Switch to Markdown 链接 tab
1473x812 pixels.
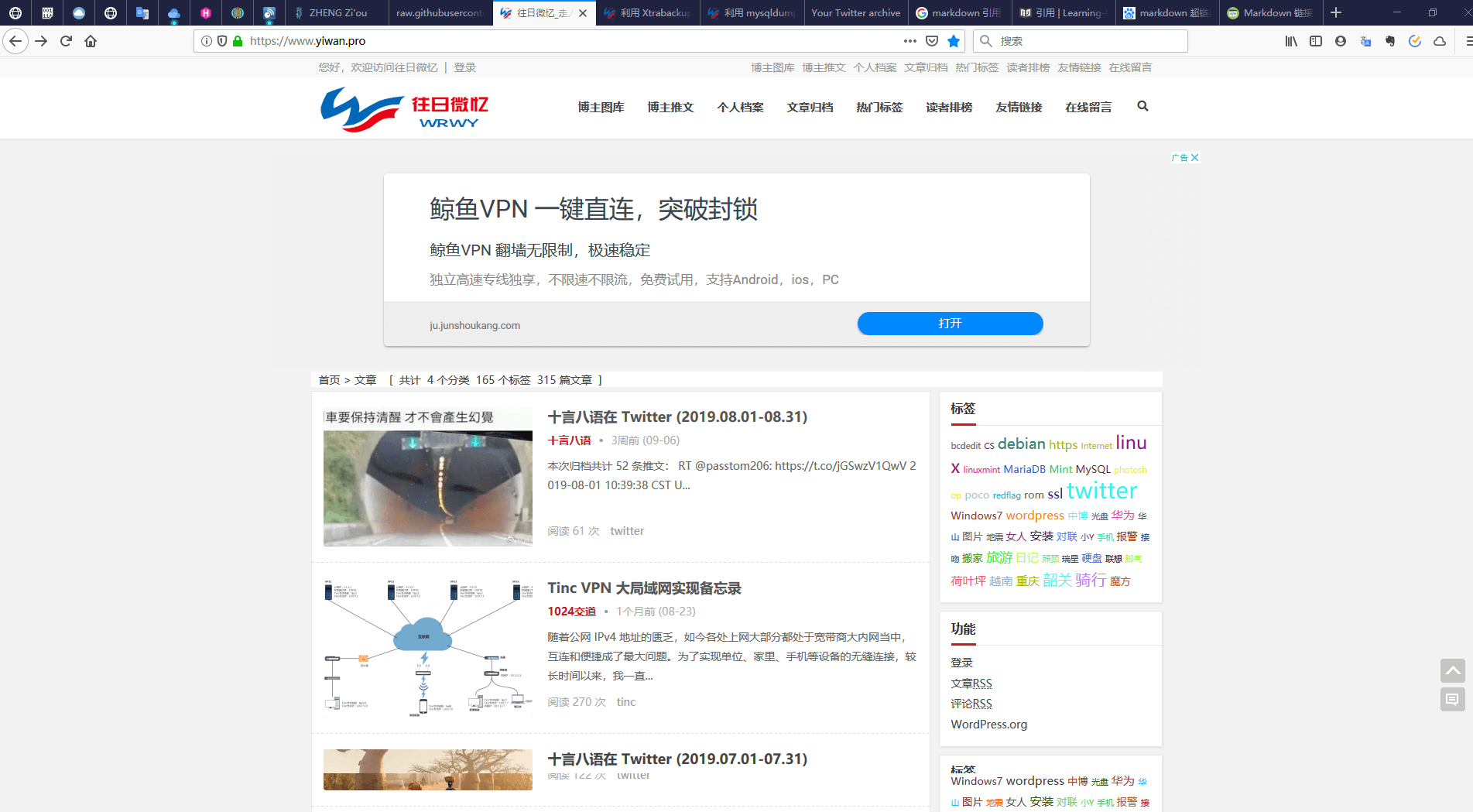coord(1270,12)
